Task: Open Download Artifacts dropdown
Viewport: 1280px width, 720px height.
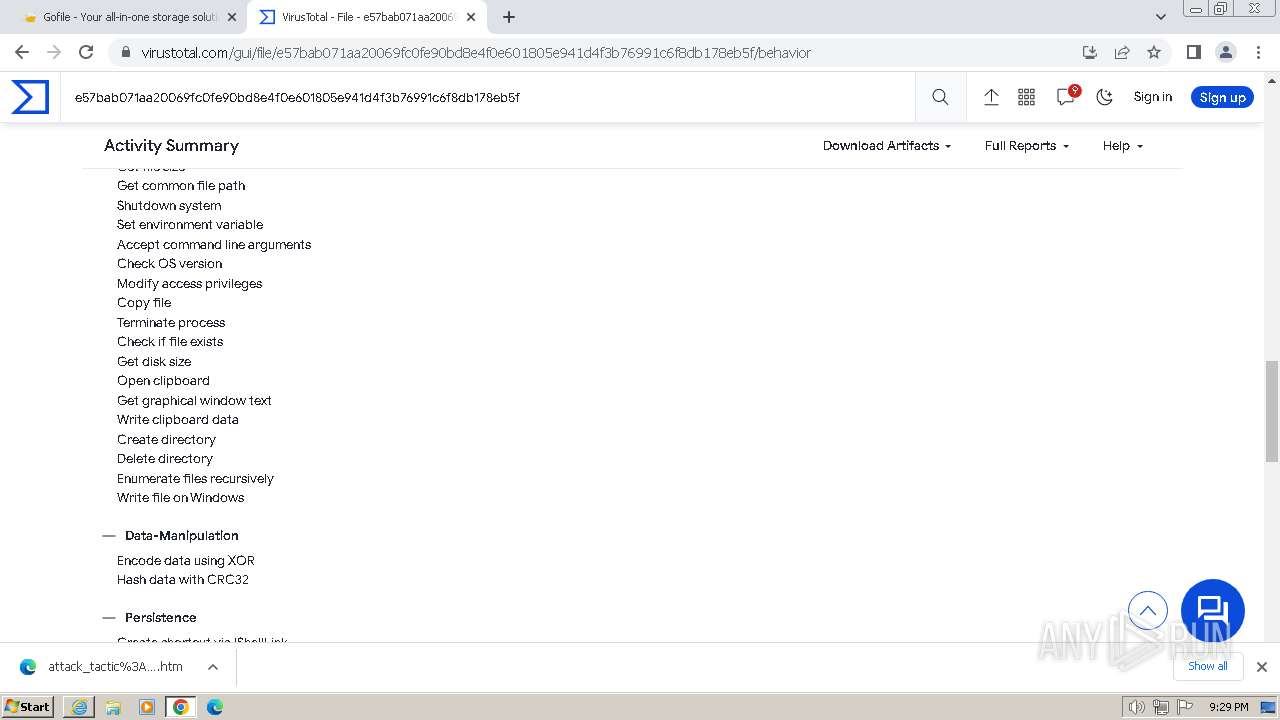Action: pyautogui.click(x=887, y=146)
